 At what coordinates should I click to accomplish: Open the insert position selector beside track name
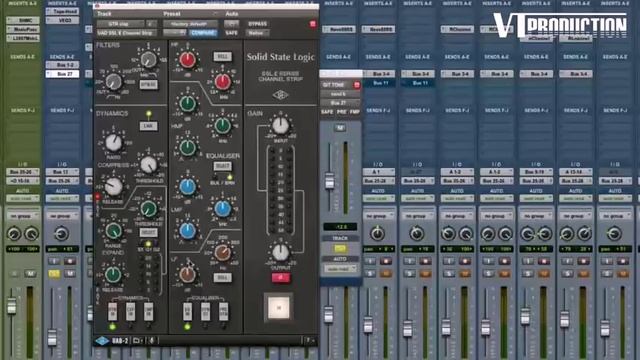pyautogui.click(x=151, y=24)
